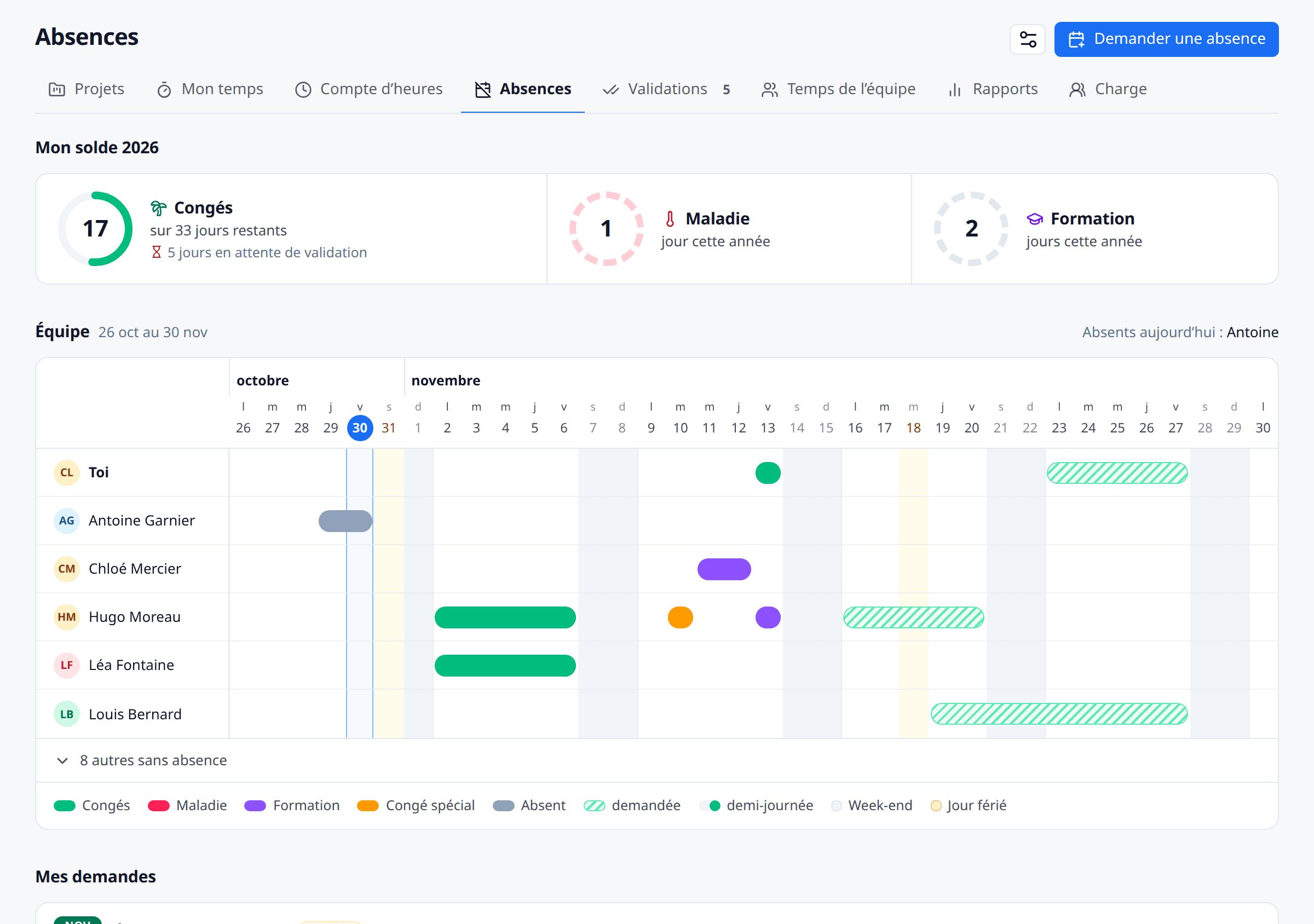Click the Congés 17 days progress ring
The image size is (1314, 924).
click(x=96, y=229)
